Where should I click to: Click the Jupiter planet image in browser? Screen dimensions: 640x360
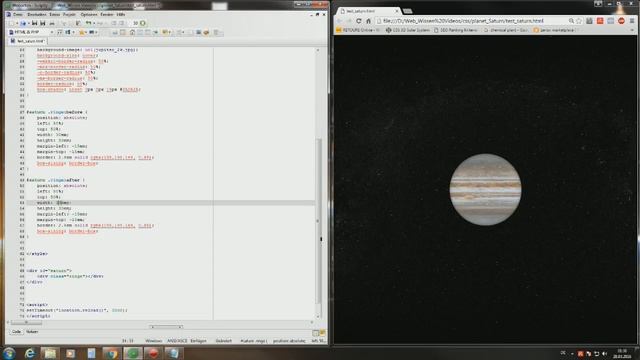485,189
